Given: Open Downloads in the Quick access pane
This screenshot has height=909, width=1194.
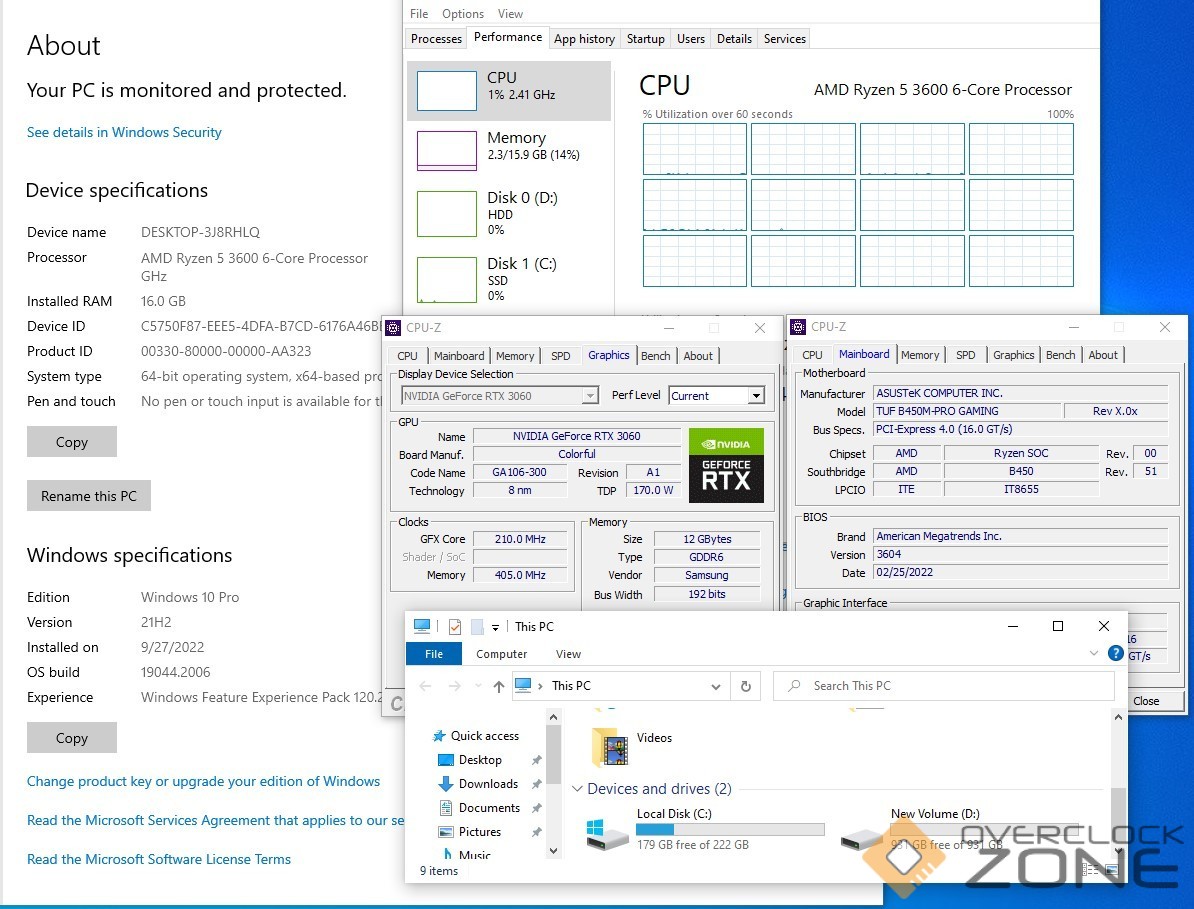Looking at the screenshot, I should click(x=487, y=784).
